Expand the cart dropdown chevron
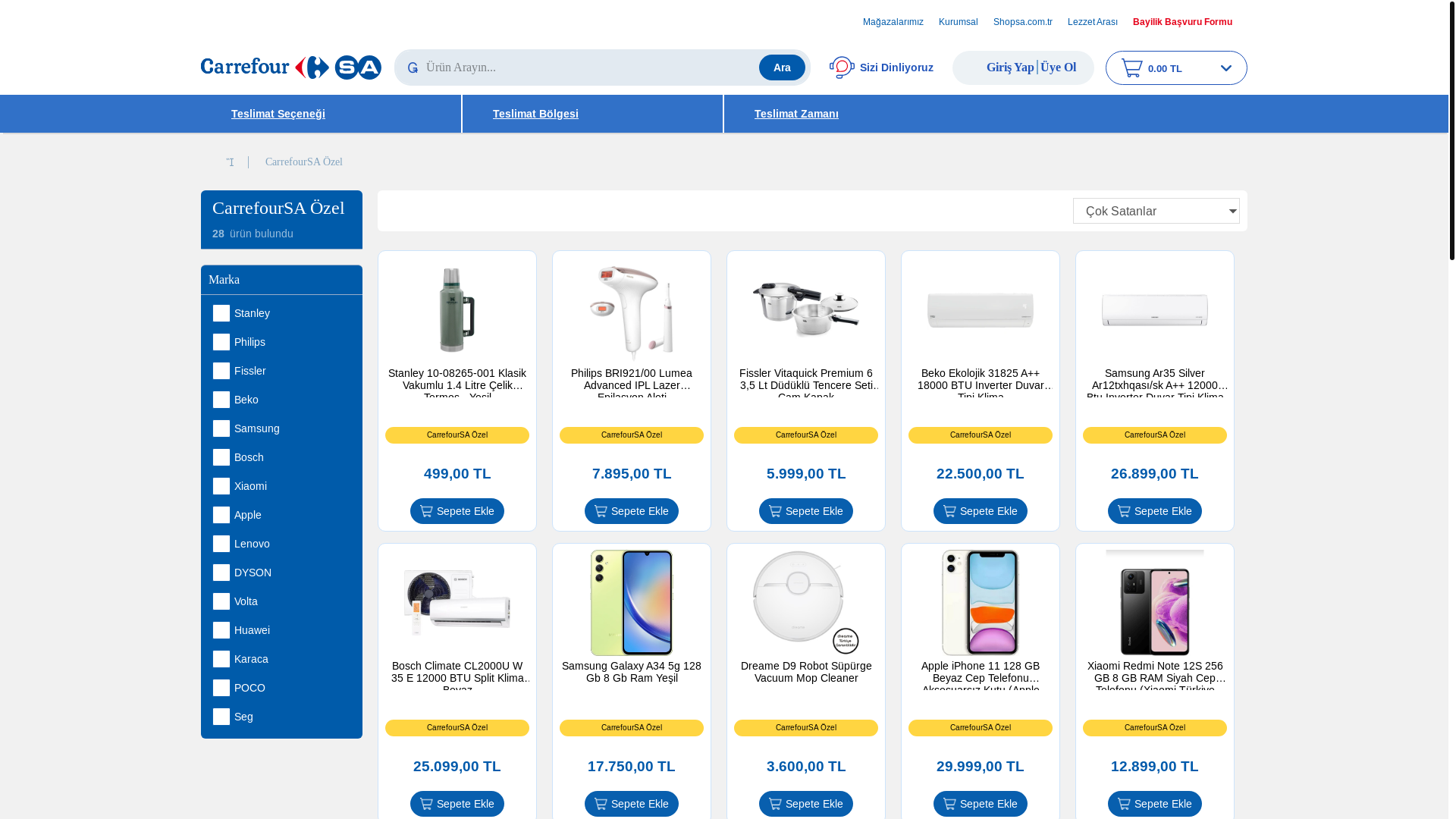Image resolution: width=1456 pixels, height=819 pixels. pos(1225,68)
